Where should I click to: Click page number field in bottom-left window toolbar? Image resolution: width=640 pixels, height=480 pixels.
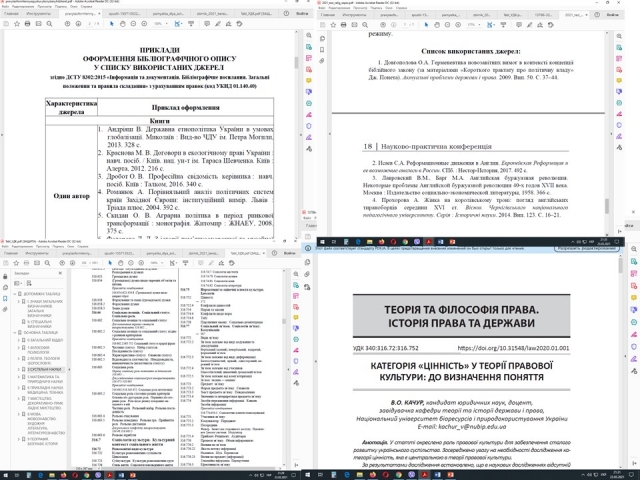coord(84,263)
